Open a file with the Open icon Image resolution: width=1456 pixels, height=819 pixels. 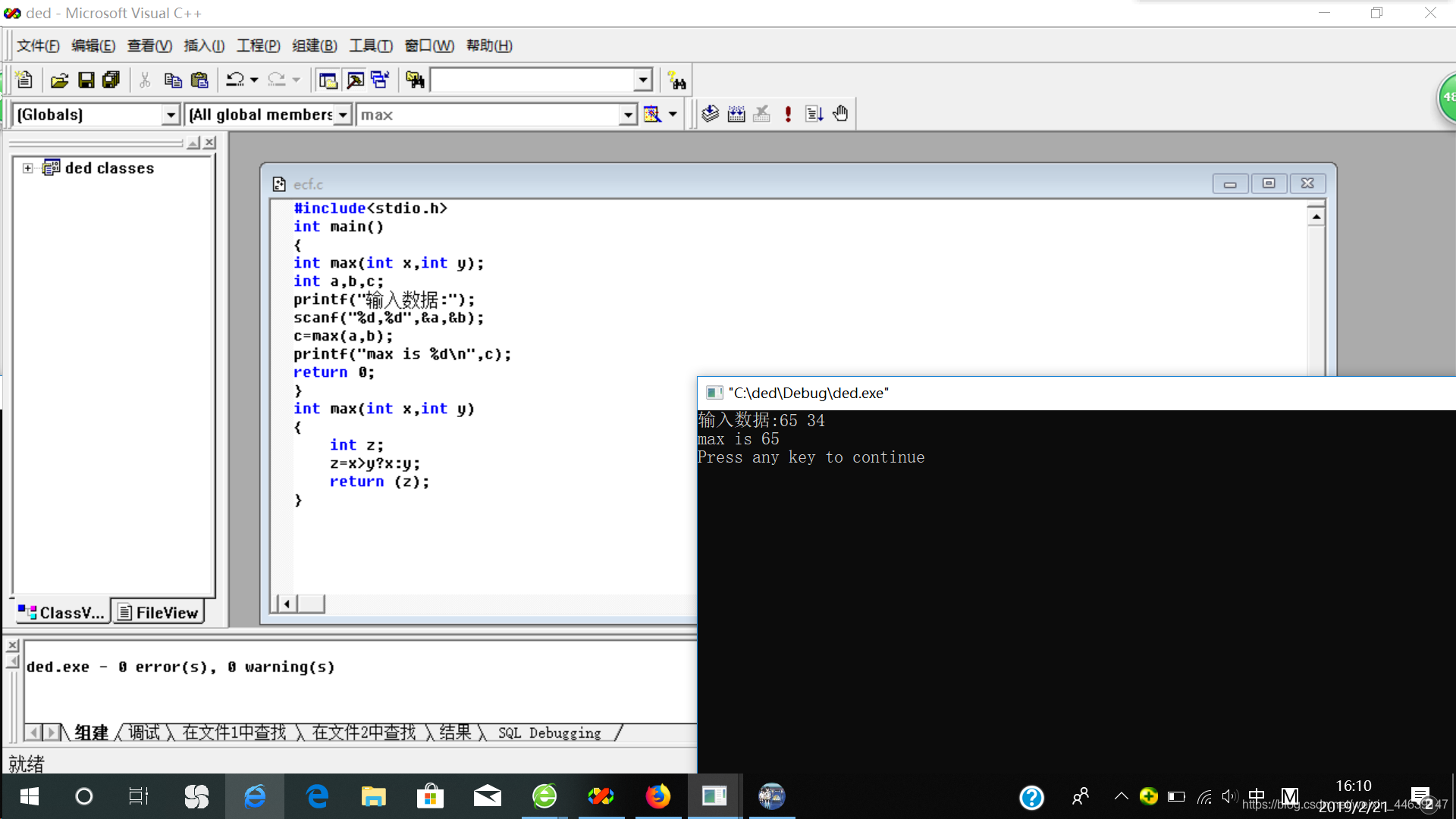tap(59, 80)
